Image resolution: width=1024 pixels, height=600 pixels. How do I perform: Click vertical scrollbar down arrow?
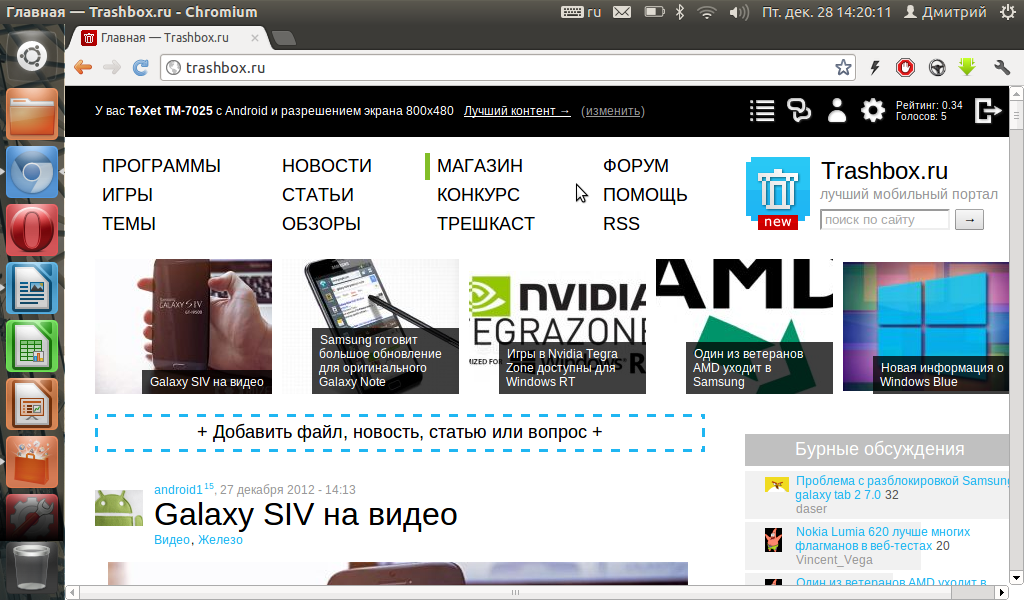(1016, 578)
